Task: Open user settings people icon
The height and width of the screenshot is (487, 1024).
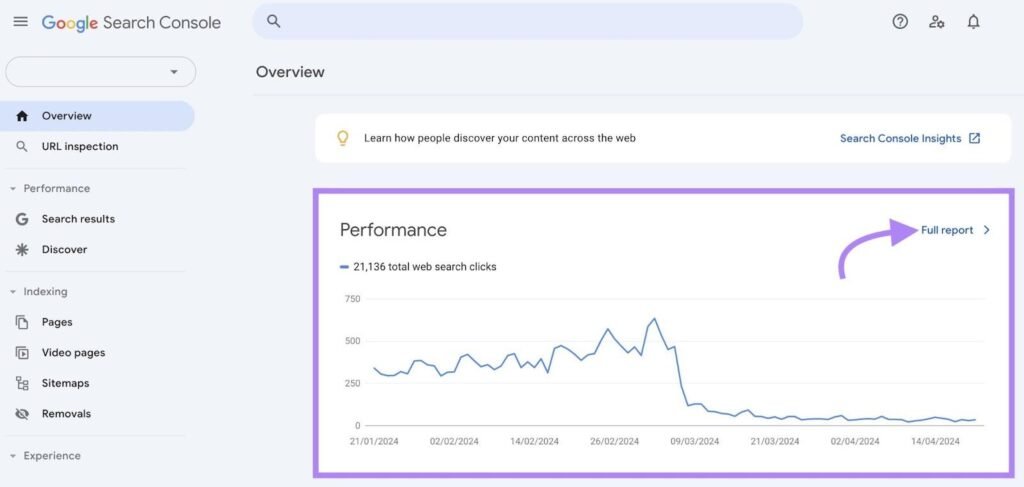Action: coord(937,22)
